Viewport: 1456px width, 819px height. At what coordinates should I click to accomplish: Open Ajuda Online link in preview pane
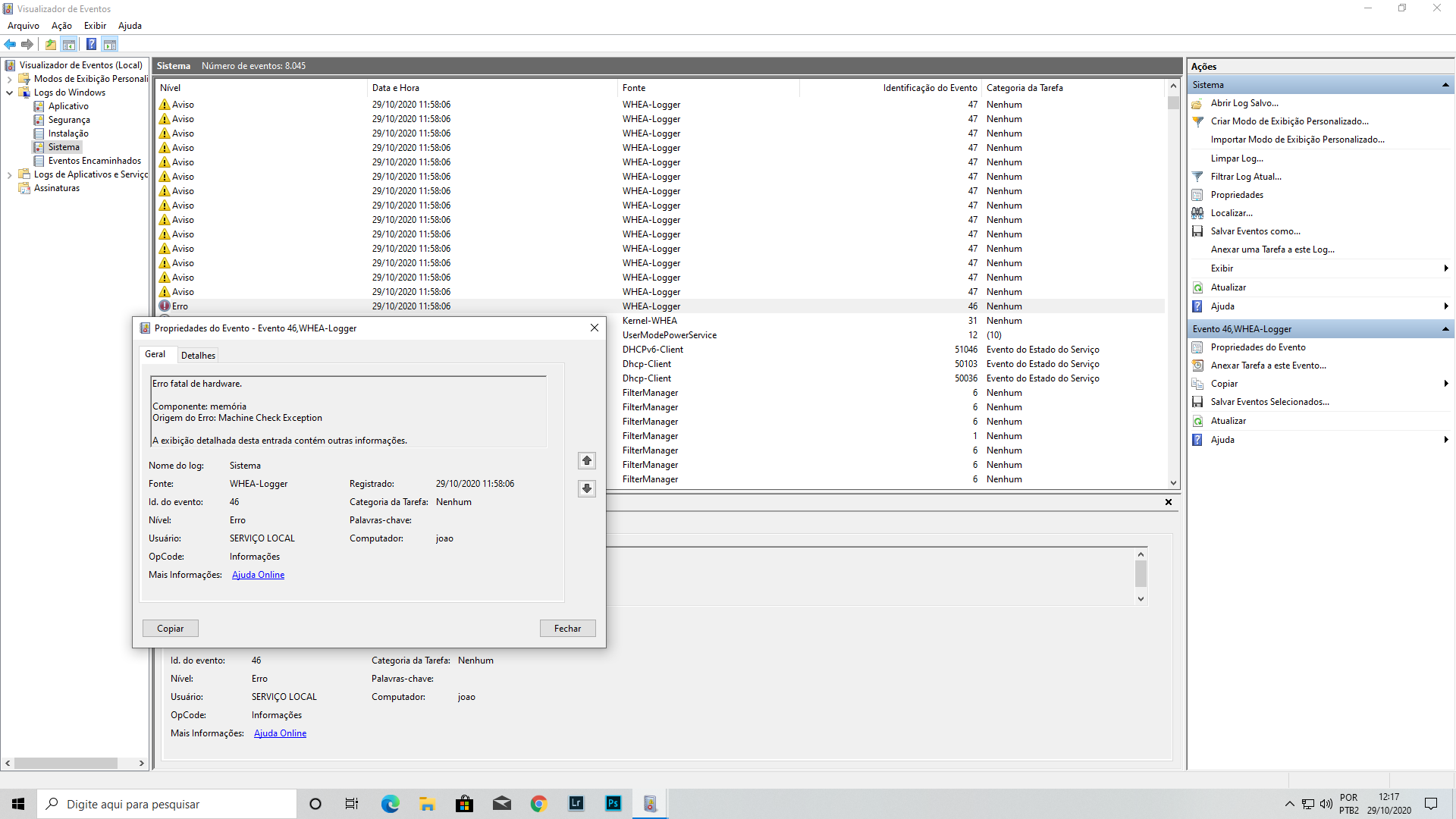click(x=280, y=733)
